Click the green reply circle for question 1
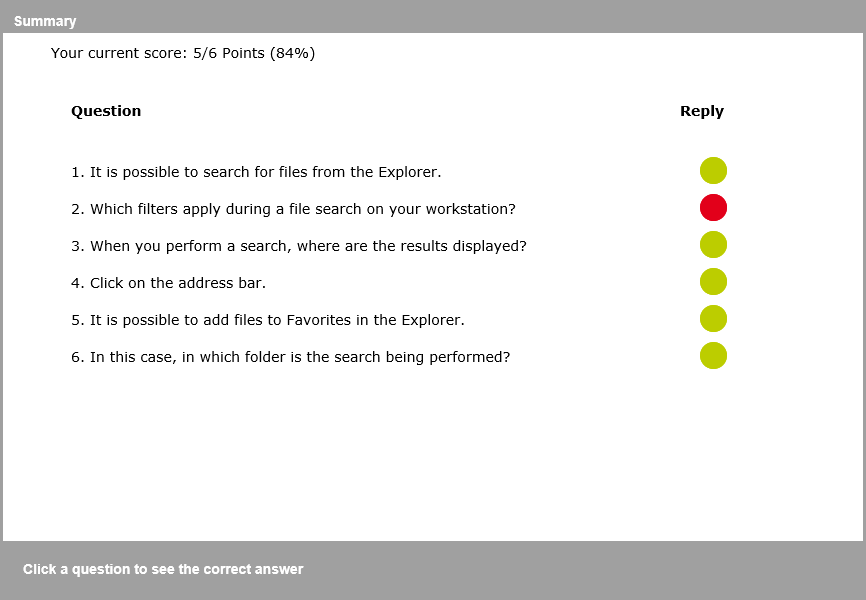 pos(713,171)
